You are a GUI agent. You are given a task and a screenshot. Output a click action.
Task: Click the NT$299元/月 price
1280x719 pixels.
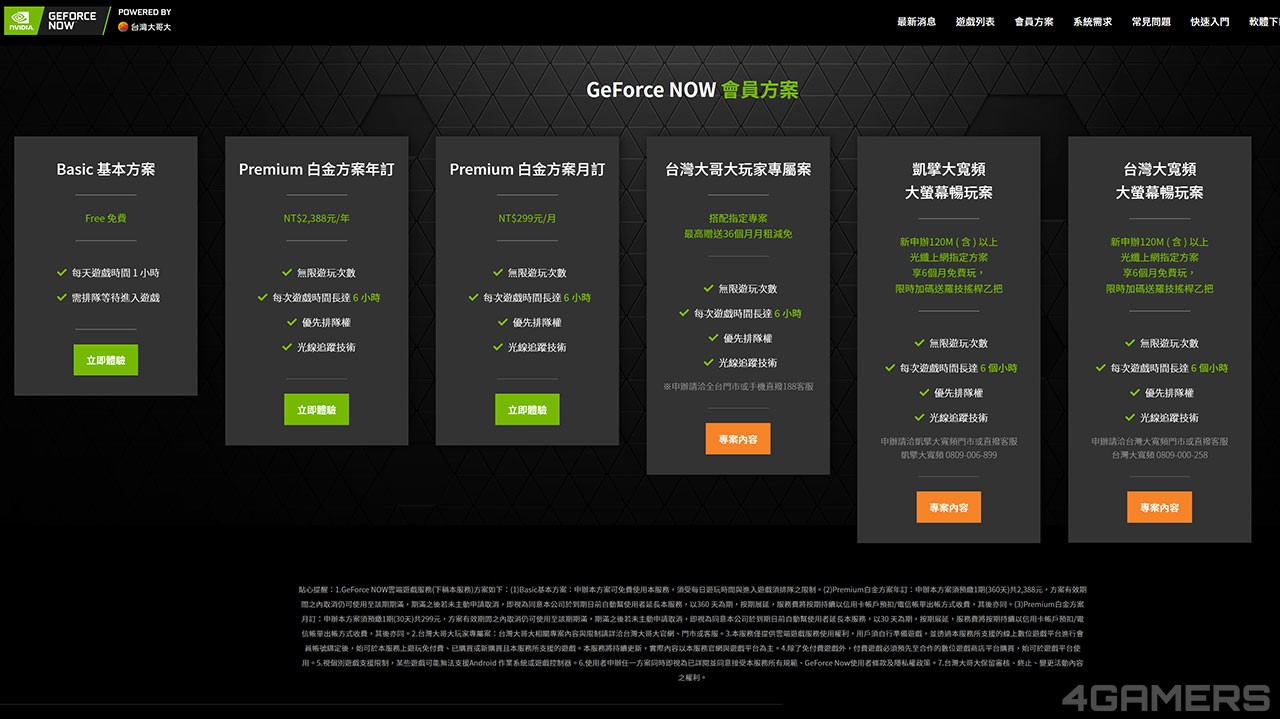[x=527, y=218]
